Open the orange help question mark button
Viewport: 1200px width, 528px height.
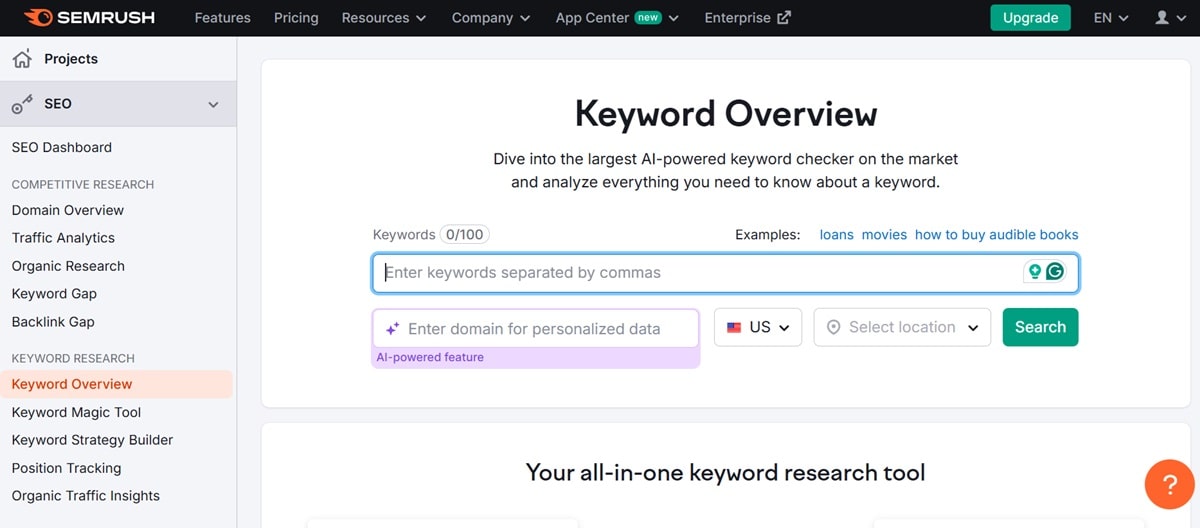click(1169, 485)
